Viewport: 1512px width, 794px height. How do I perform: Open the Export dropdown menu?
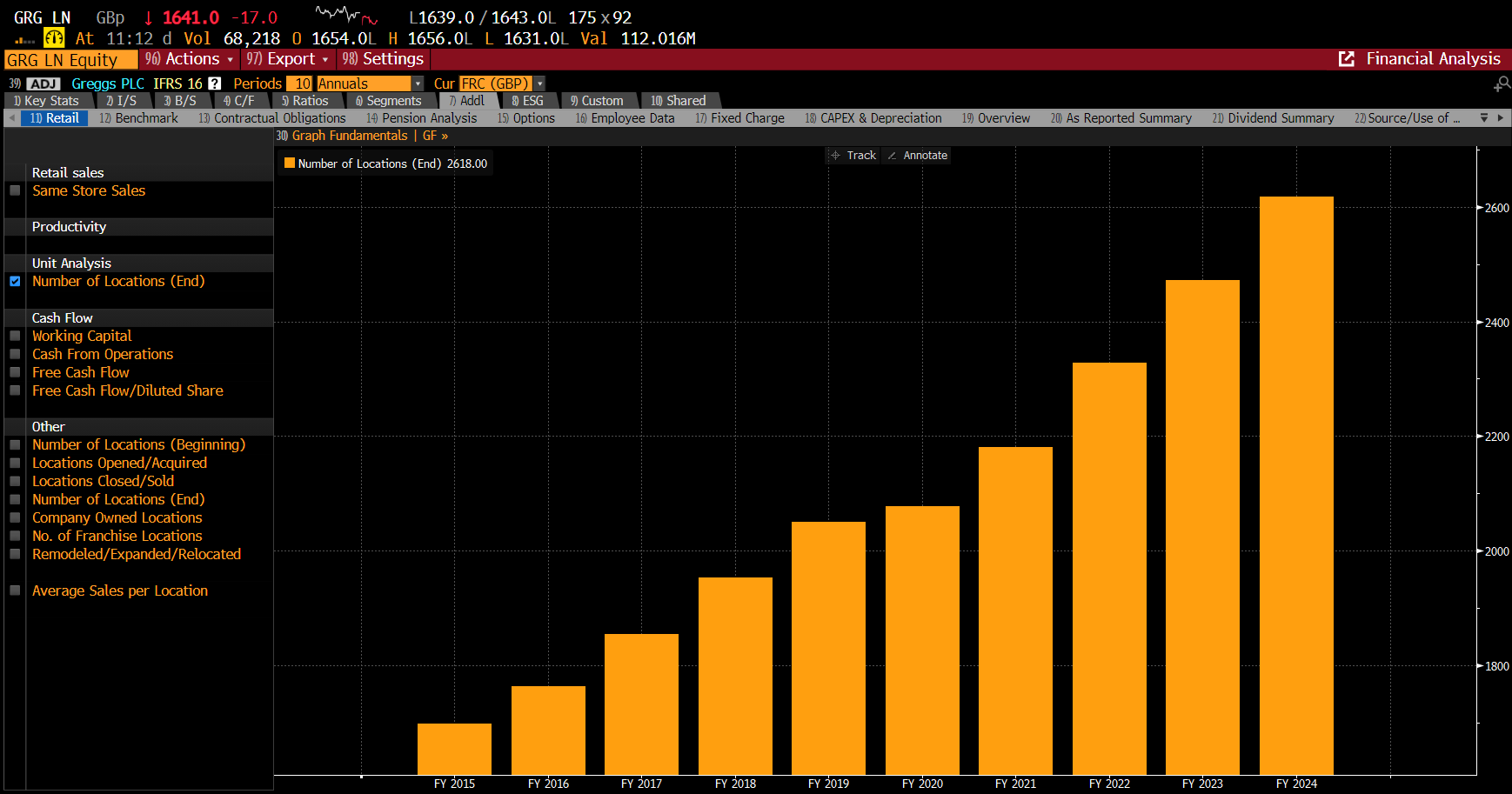tap(287, 59)
